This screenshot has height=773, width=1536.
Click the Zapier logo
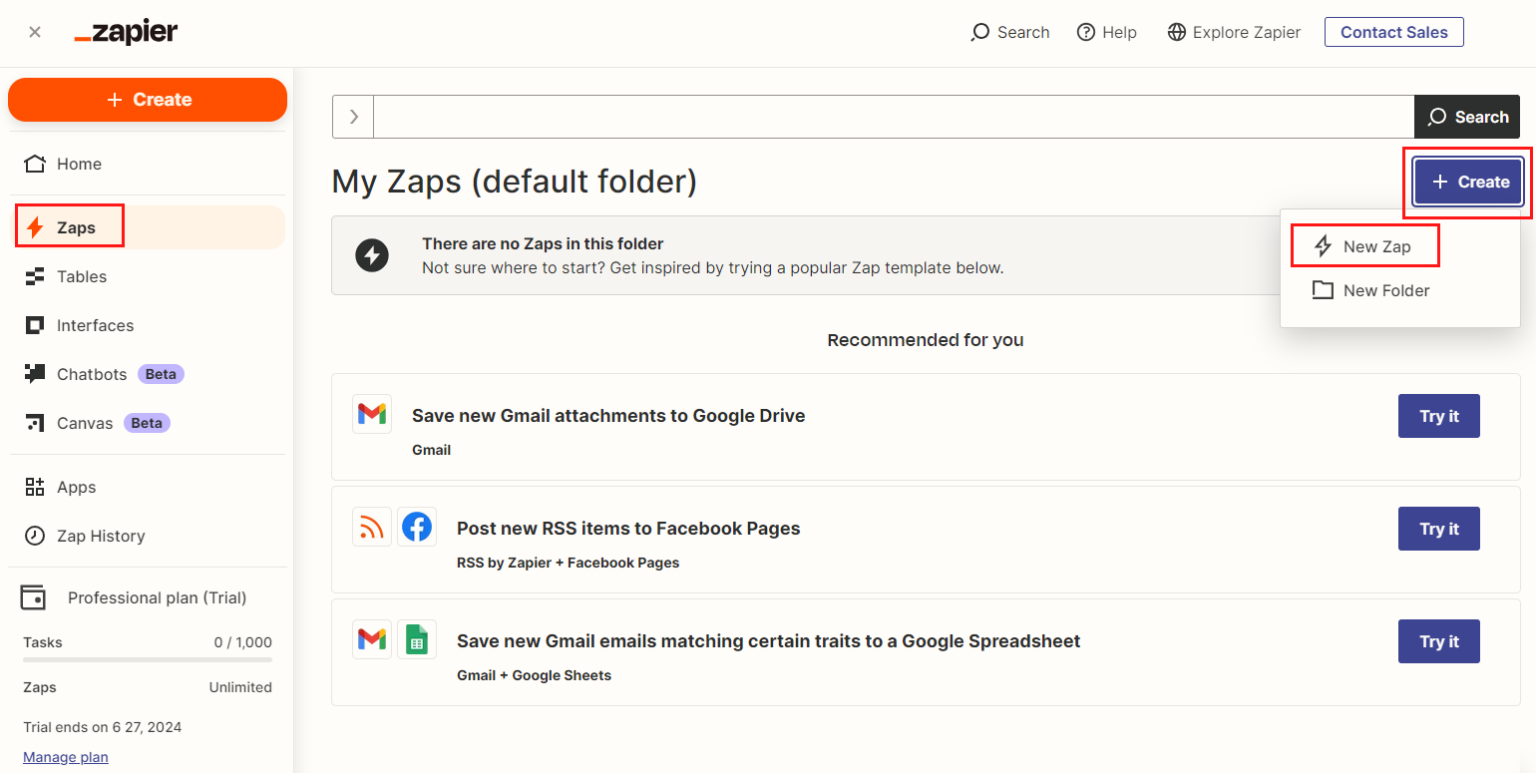[126, 31]
